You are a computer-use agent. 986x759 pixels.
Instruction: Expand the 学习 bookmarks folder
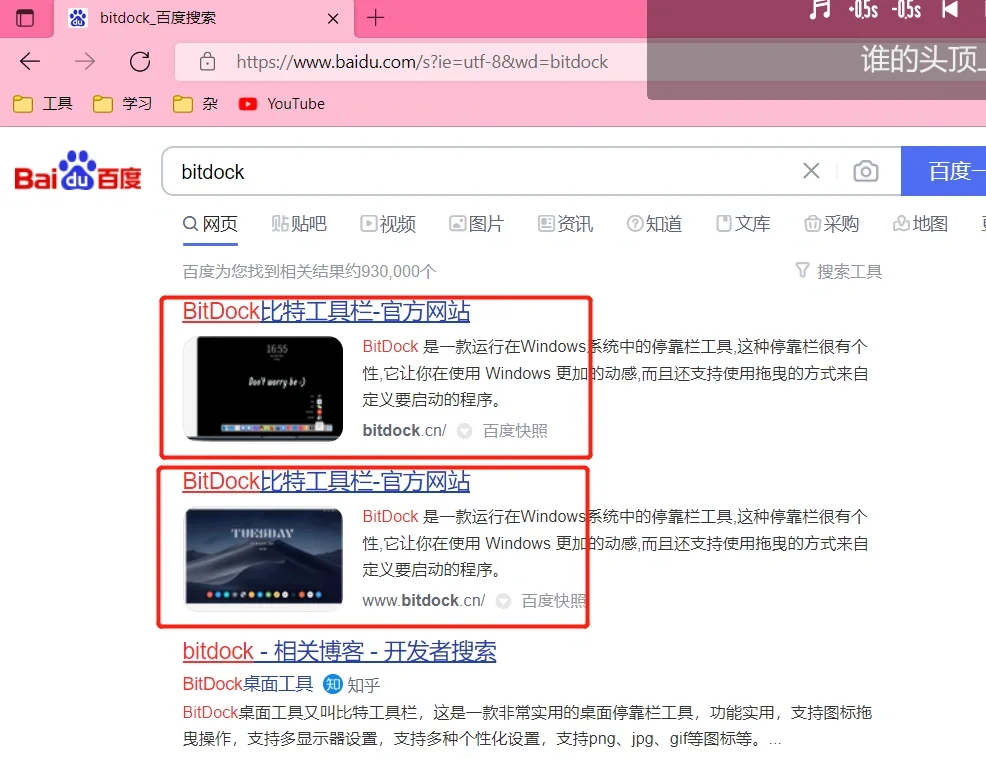[x=122, y=103]
